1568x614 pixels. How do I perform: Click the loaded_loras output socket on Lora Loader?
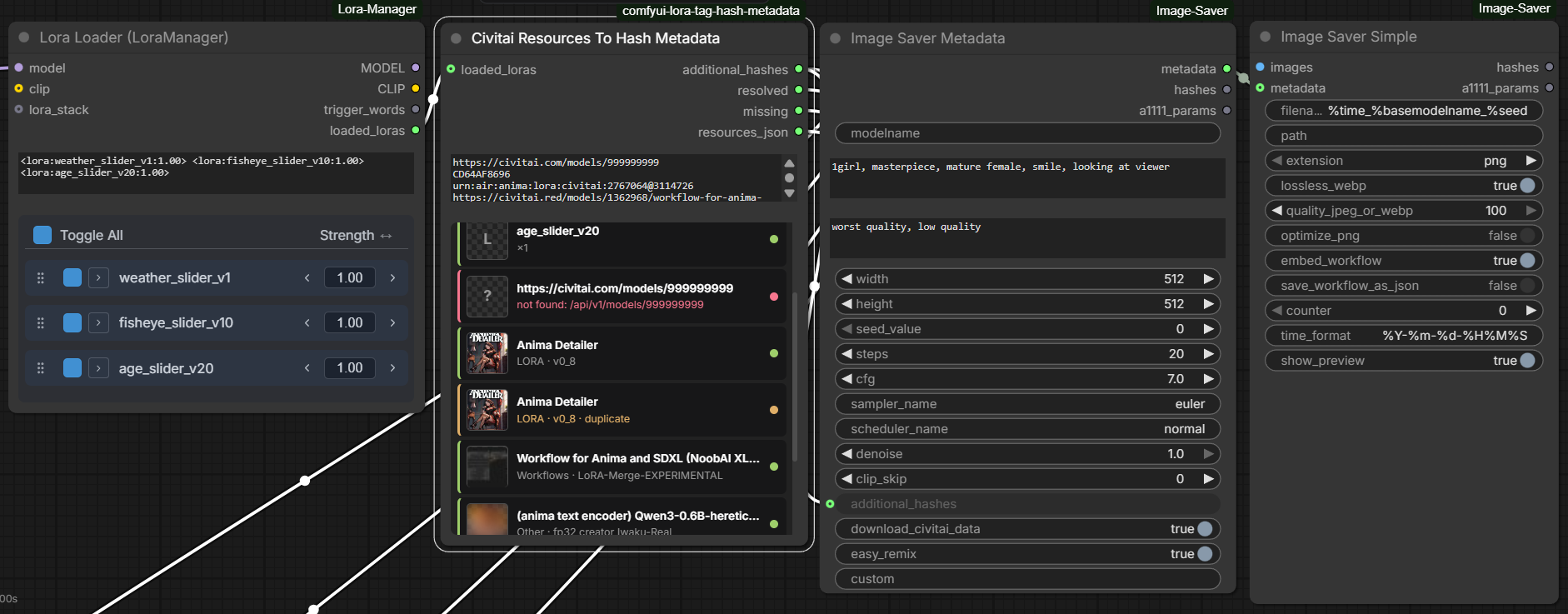coord(415,130)
